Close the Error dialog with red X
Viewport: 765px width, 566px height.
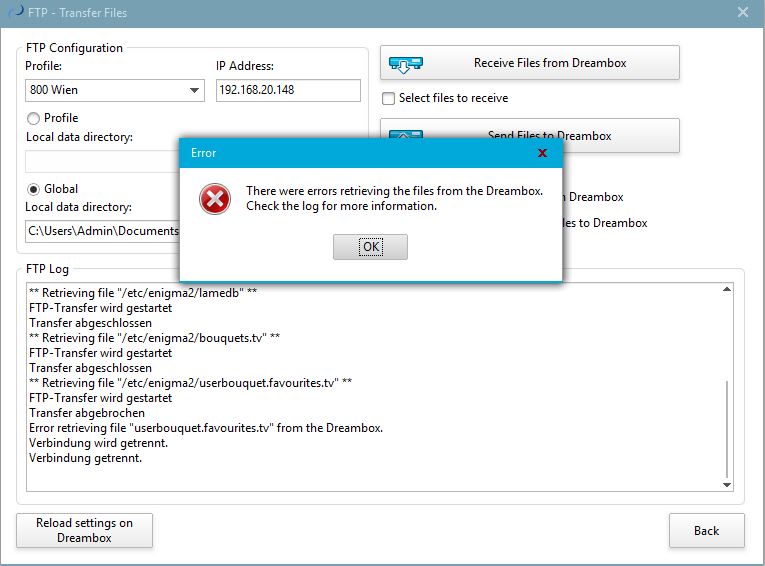tap(542, 153)
